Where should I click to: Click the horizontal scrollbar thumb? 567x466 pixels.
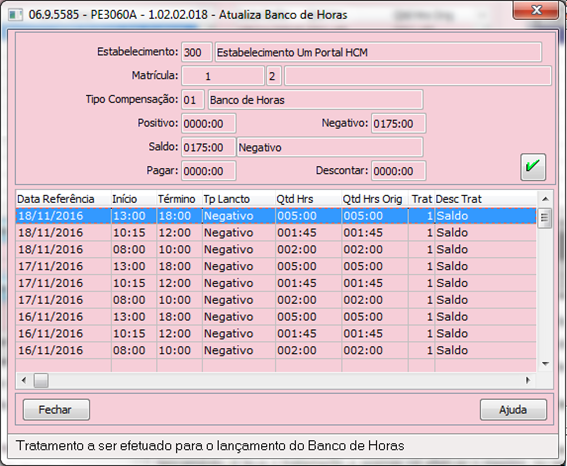[41, 380]
